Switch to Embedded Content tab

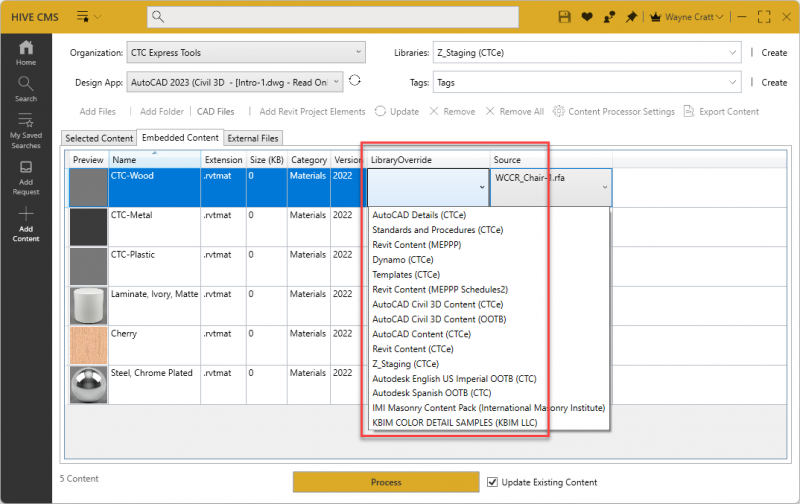pos(180,138)
